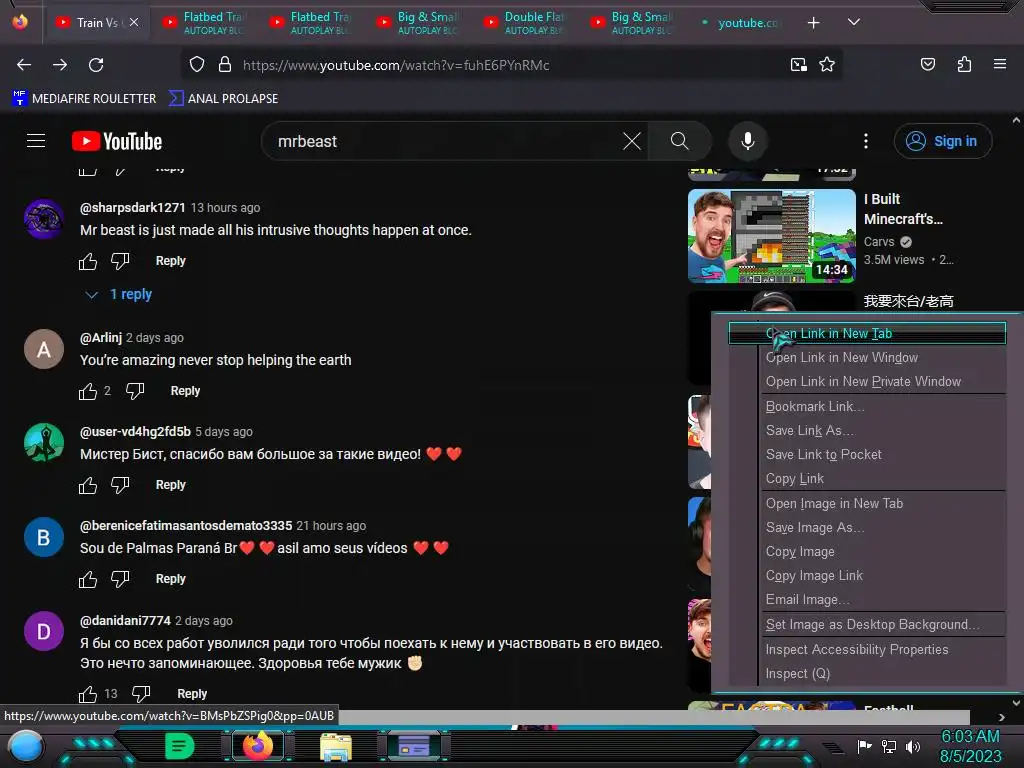The image size is (1024, 768).
Task: Select Open Link in New Private Window
Action: click(x=867, y=381)
